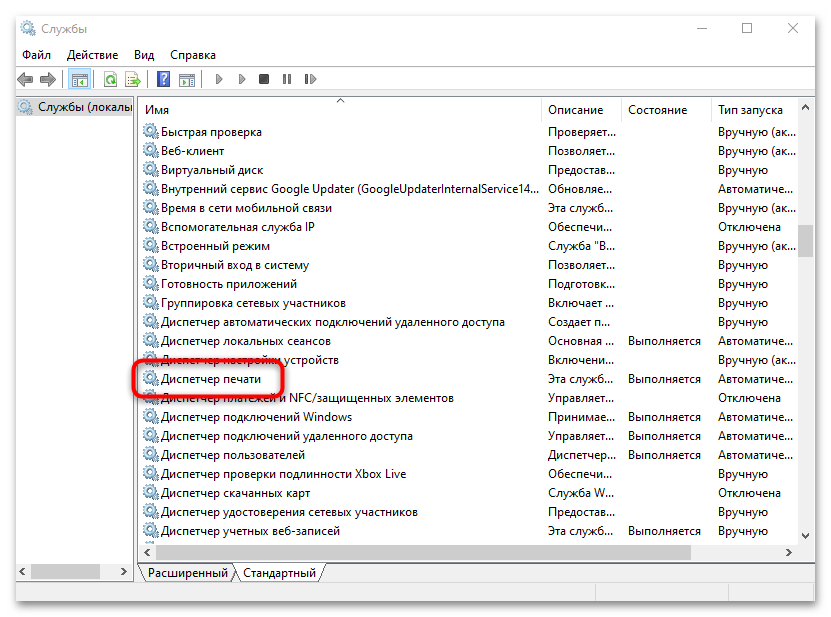Toggle the console tree pane icon
This screenshot has width=831, height=617.
(79, 79)
